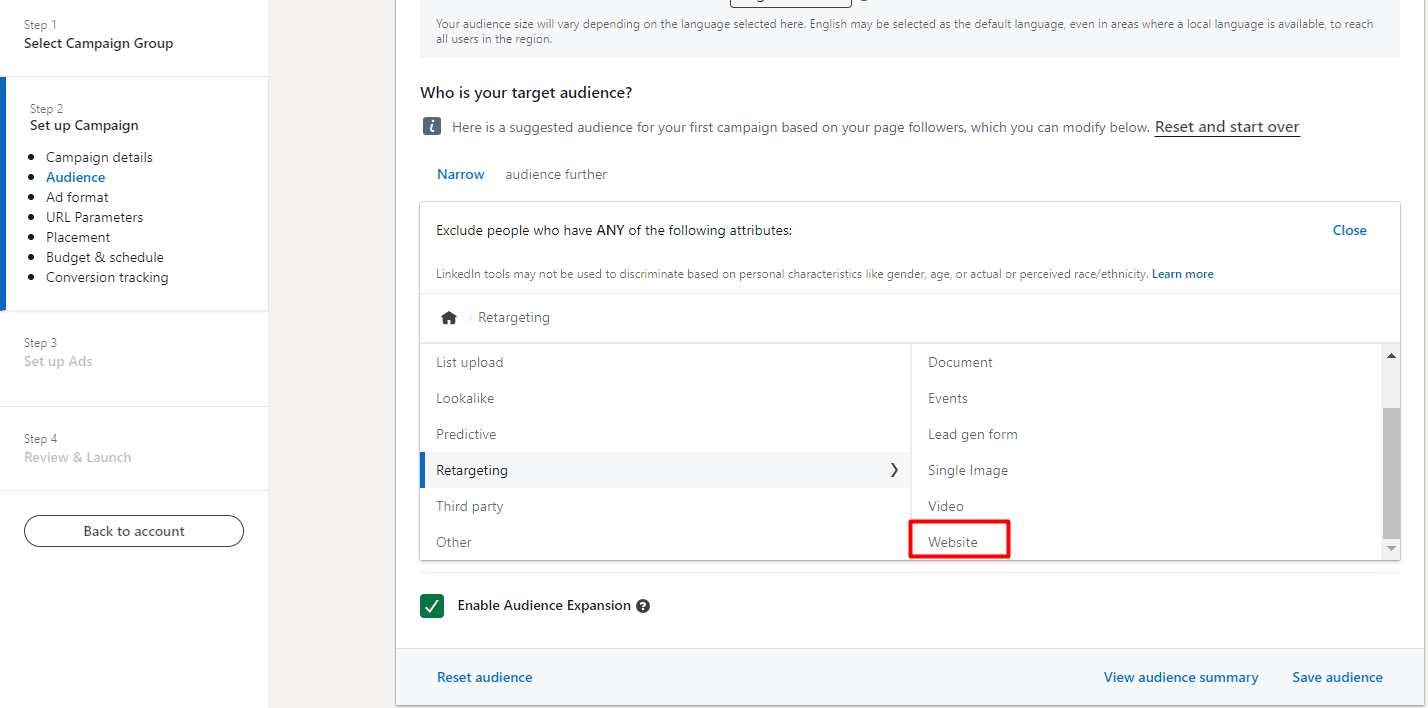Click the attribute list scrollbar thumb
1428x708 pixels.
1391,473
